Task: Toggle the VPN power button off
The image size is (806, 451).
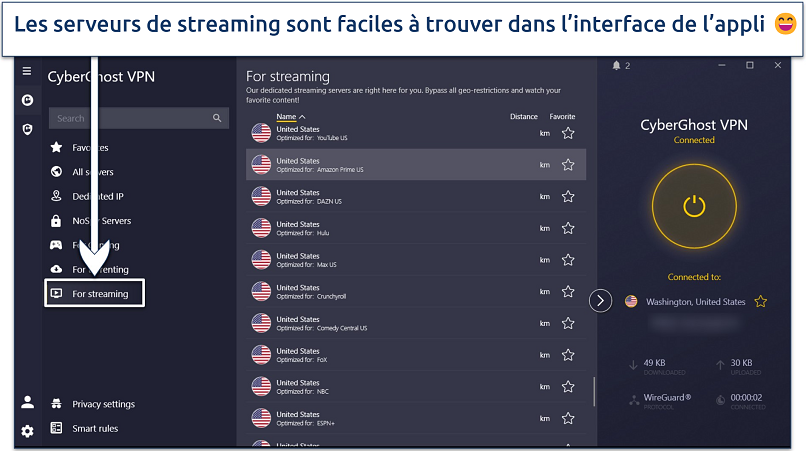Action: [x=694, y=206]
